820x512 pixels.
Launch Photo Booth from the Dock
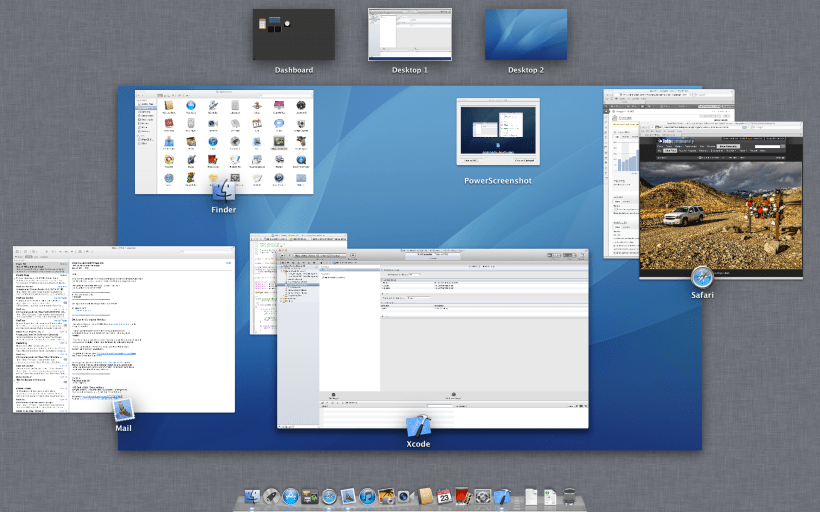click(x=463, y=497)
